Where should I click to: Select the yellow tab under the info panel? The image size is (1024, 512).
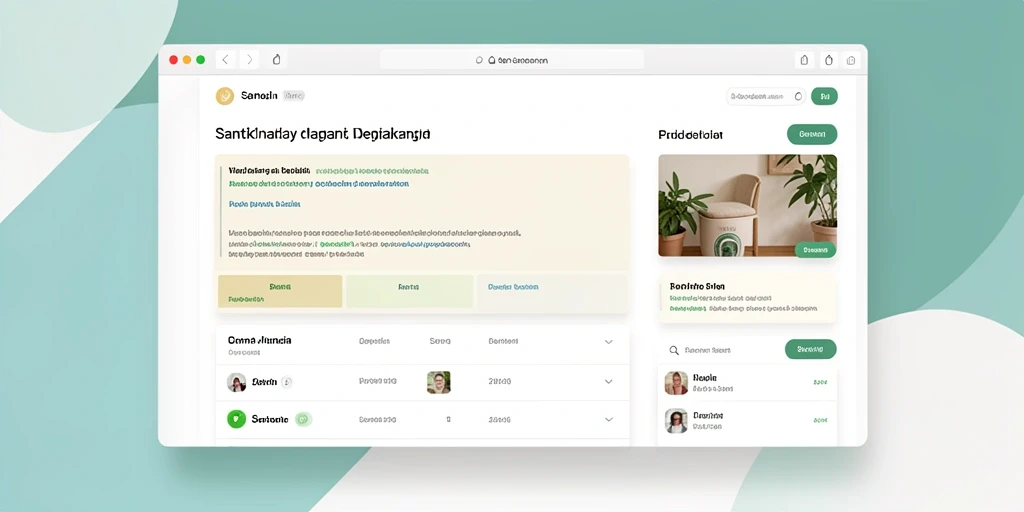tap(280, 291)
